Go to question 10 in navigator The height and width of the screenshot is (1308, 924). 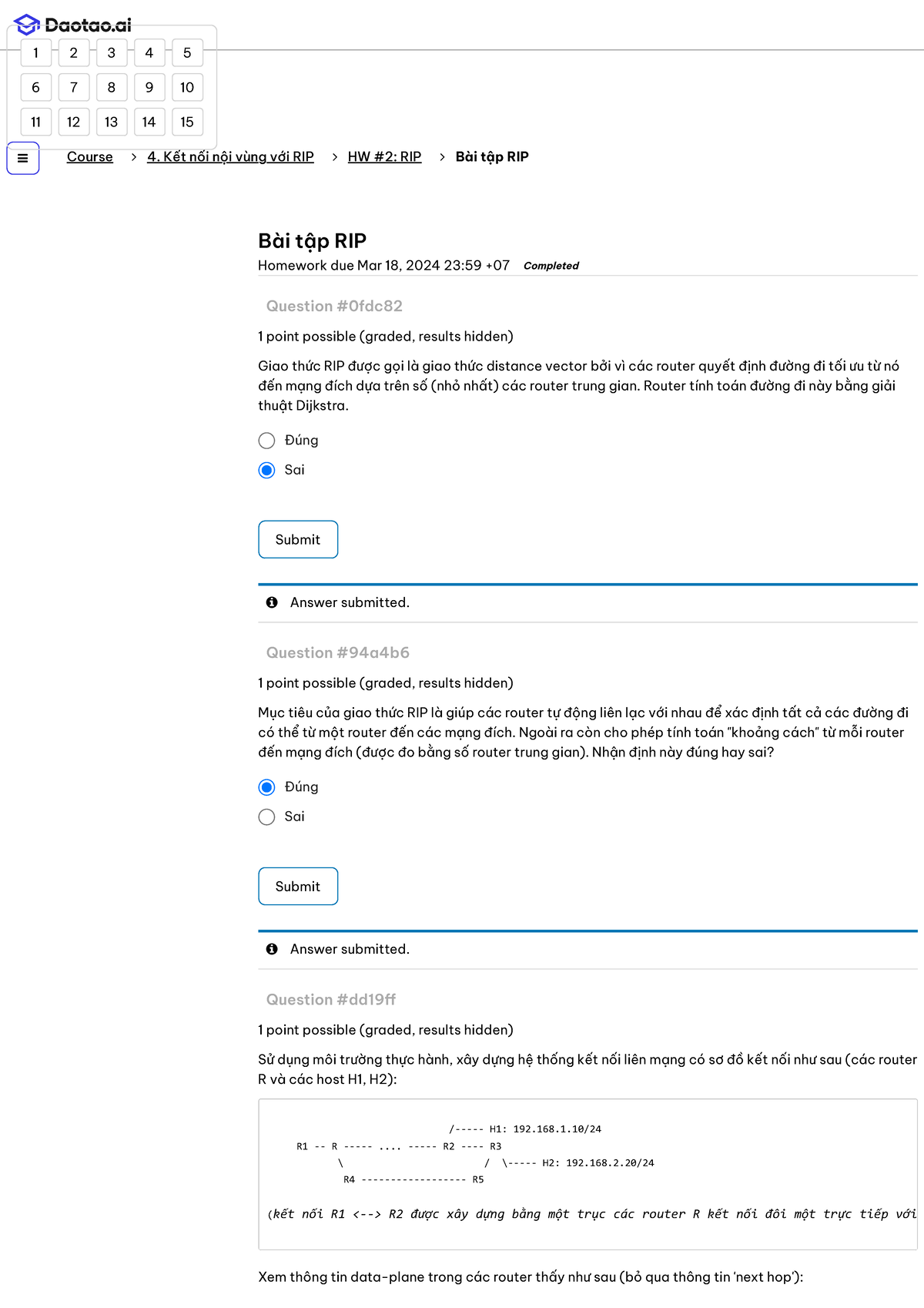[187, 87]
